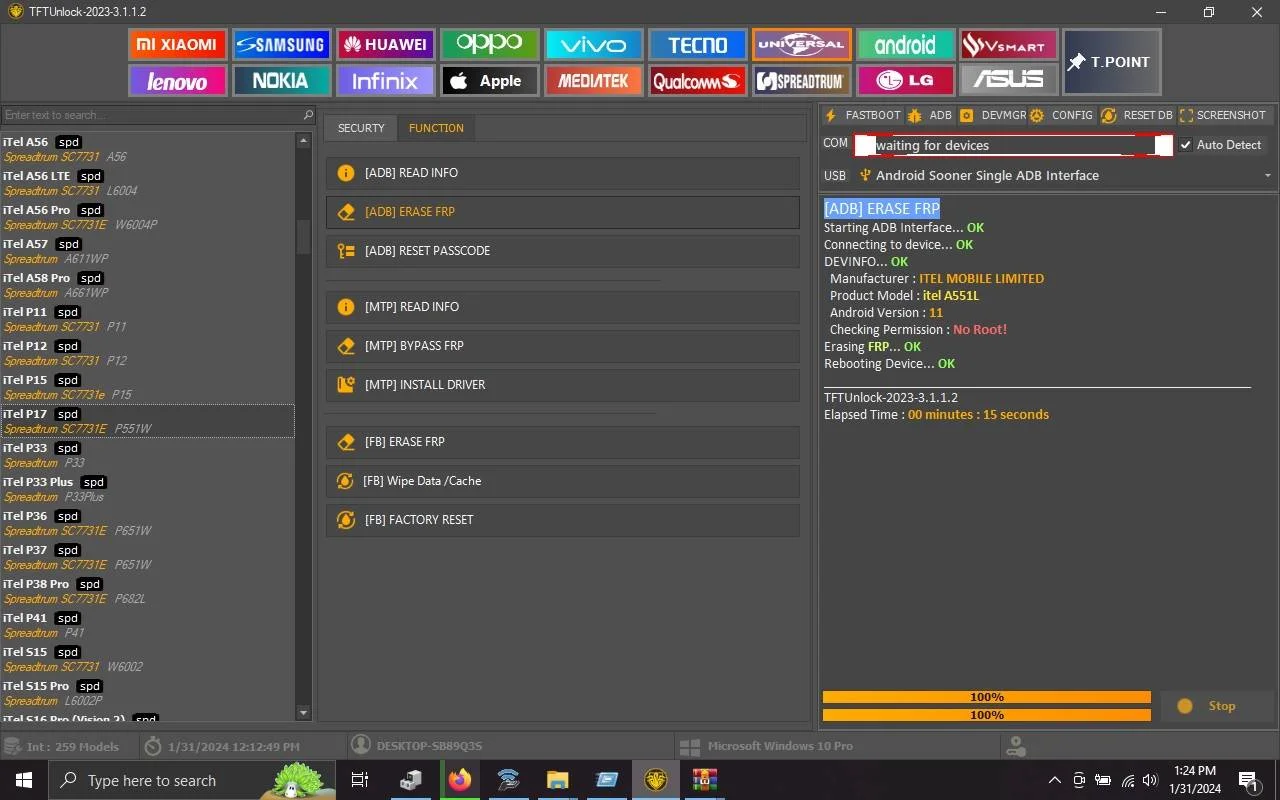Screen dimensions: 1280x800
Task: Click the model list scroll-up arrow
Action: pyautogui.click(x=304, y=141)
